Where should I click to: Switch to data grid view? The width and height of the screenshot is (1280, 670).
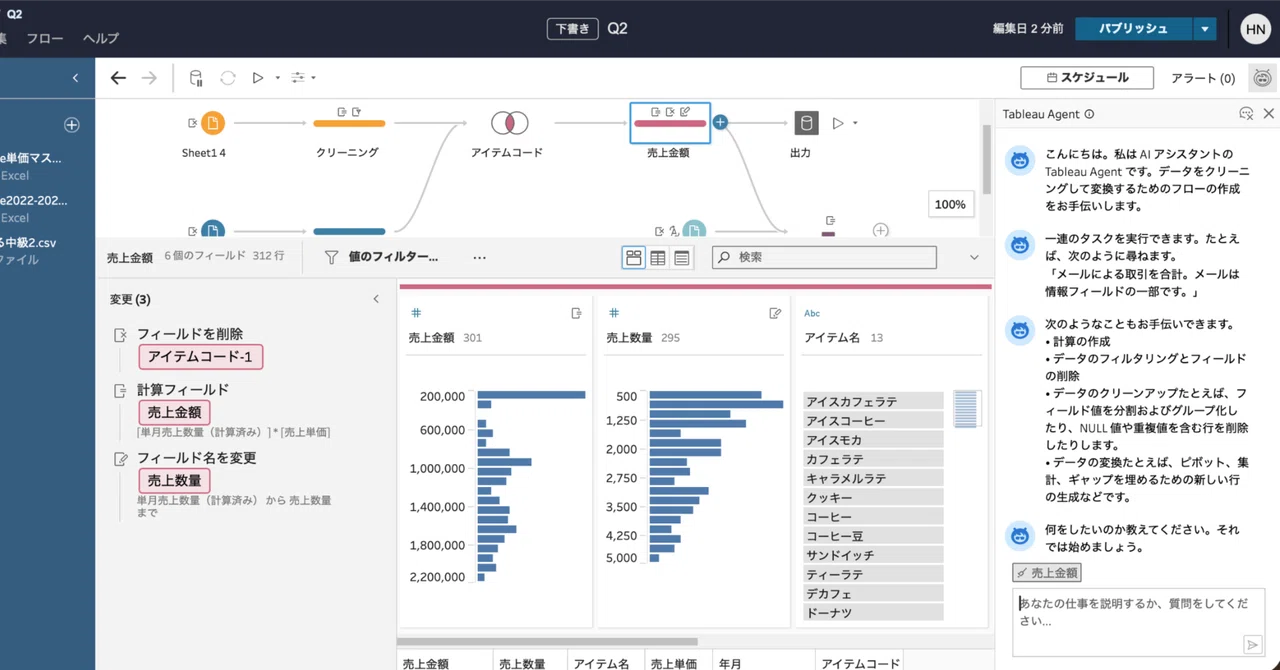(x=658, y=258)
